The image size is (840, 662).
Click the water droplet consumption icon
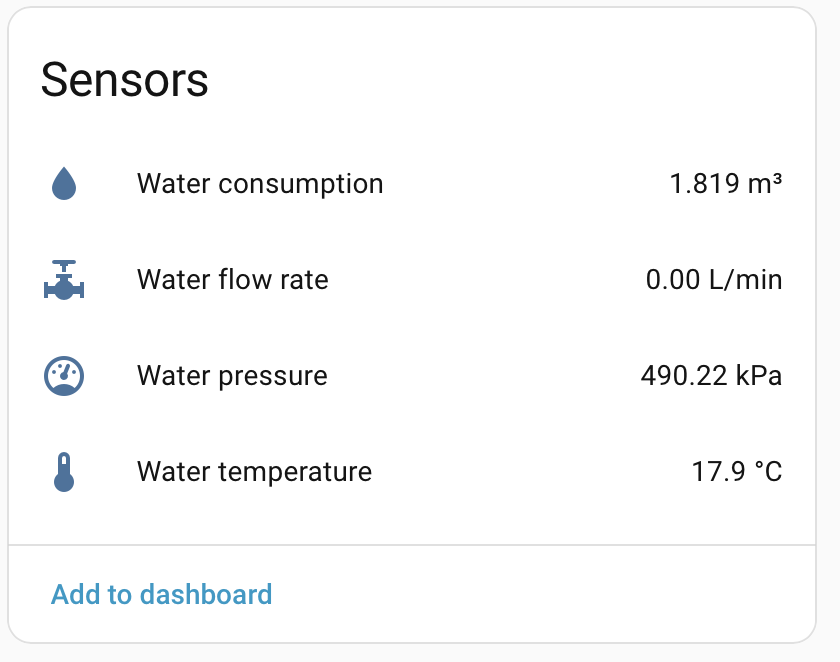(x=64, y=183)
